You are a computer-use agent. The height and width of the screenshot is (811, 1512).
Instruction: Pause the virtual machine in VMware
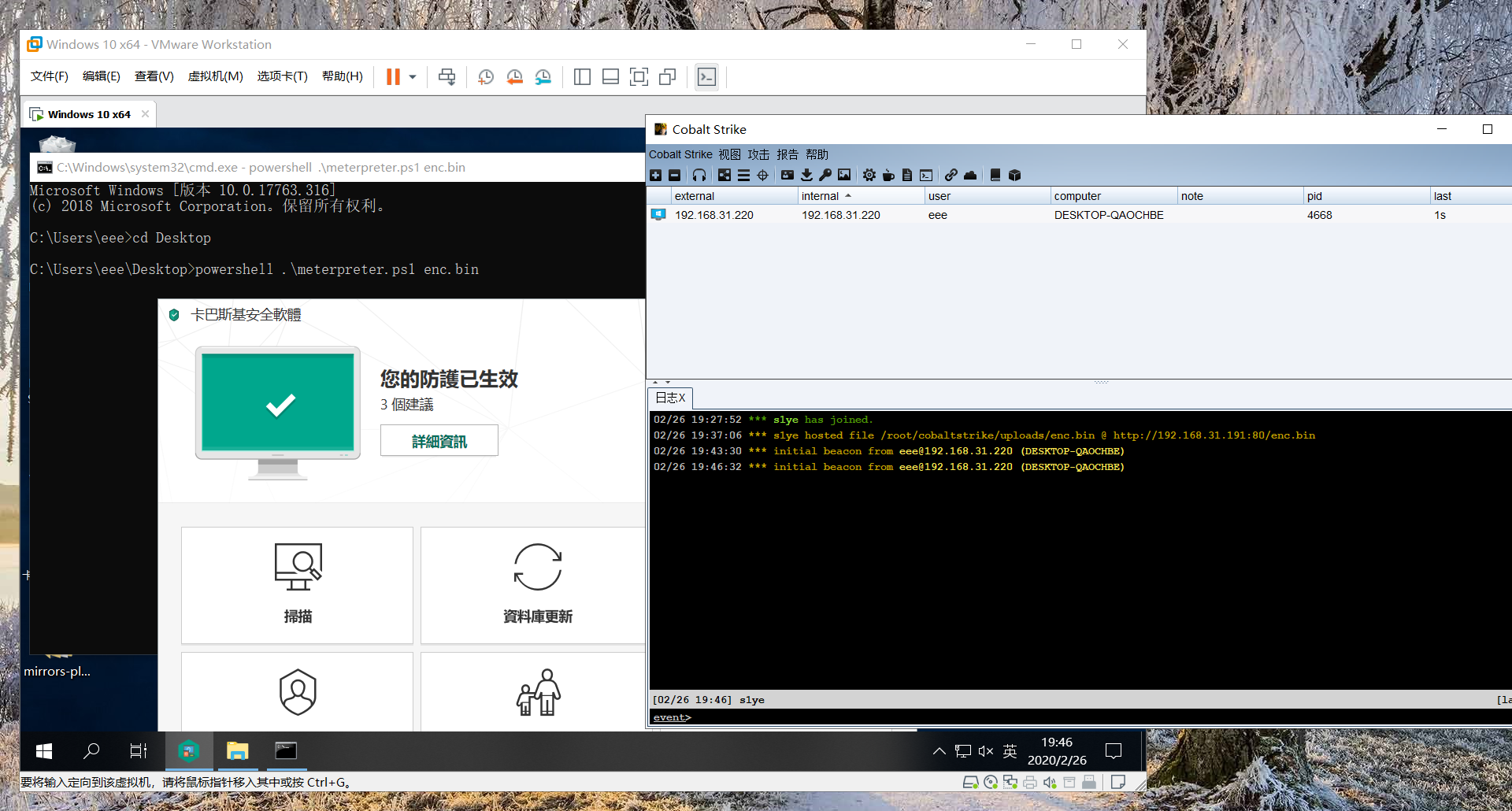(x=393, y=76)
